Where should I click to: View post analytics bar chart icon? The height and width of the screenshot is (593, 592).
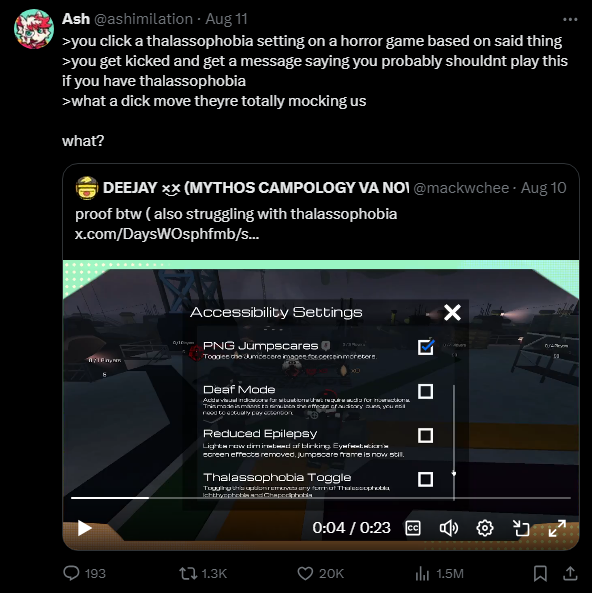tap(422, 573)
